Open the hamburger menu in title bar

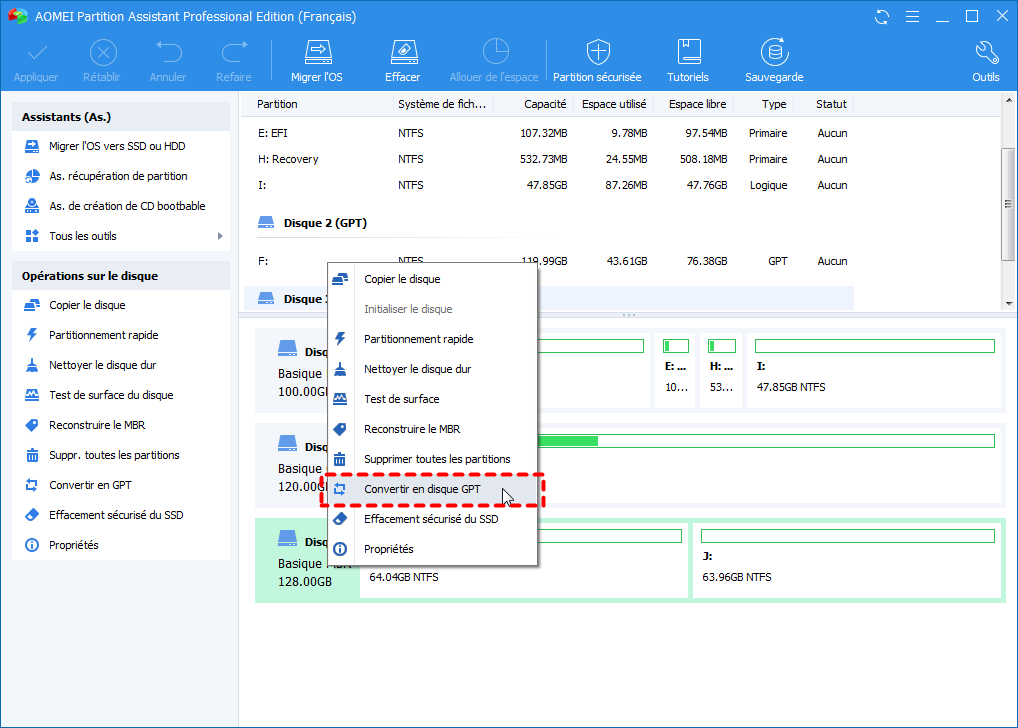912,17
